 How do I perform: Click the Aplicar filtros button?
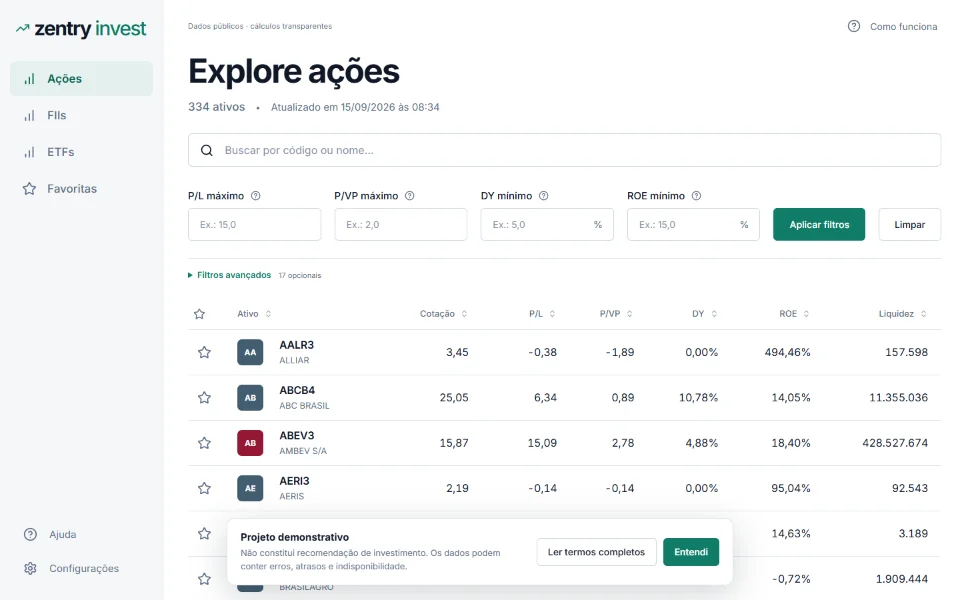819,225
